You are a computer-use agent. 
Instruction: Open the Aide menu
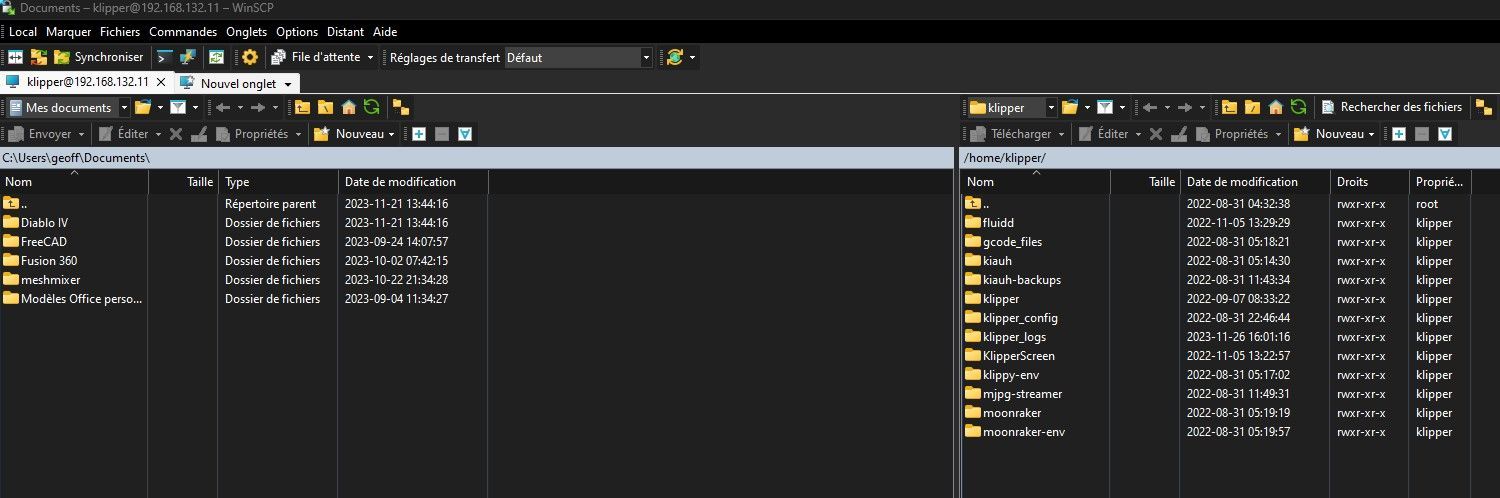[x=385, y=32]
